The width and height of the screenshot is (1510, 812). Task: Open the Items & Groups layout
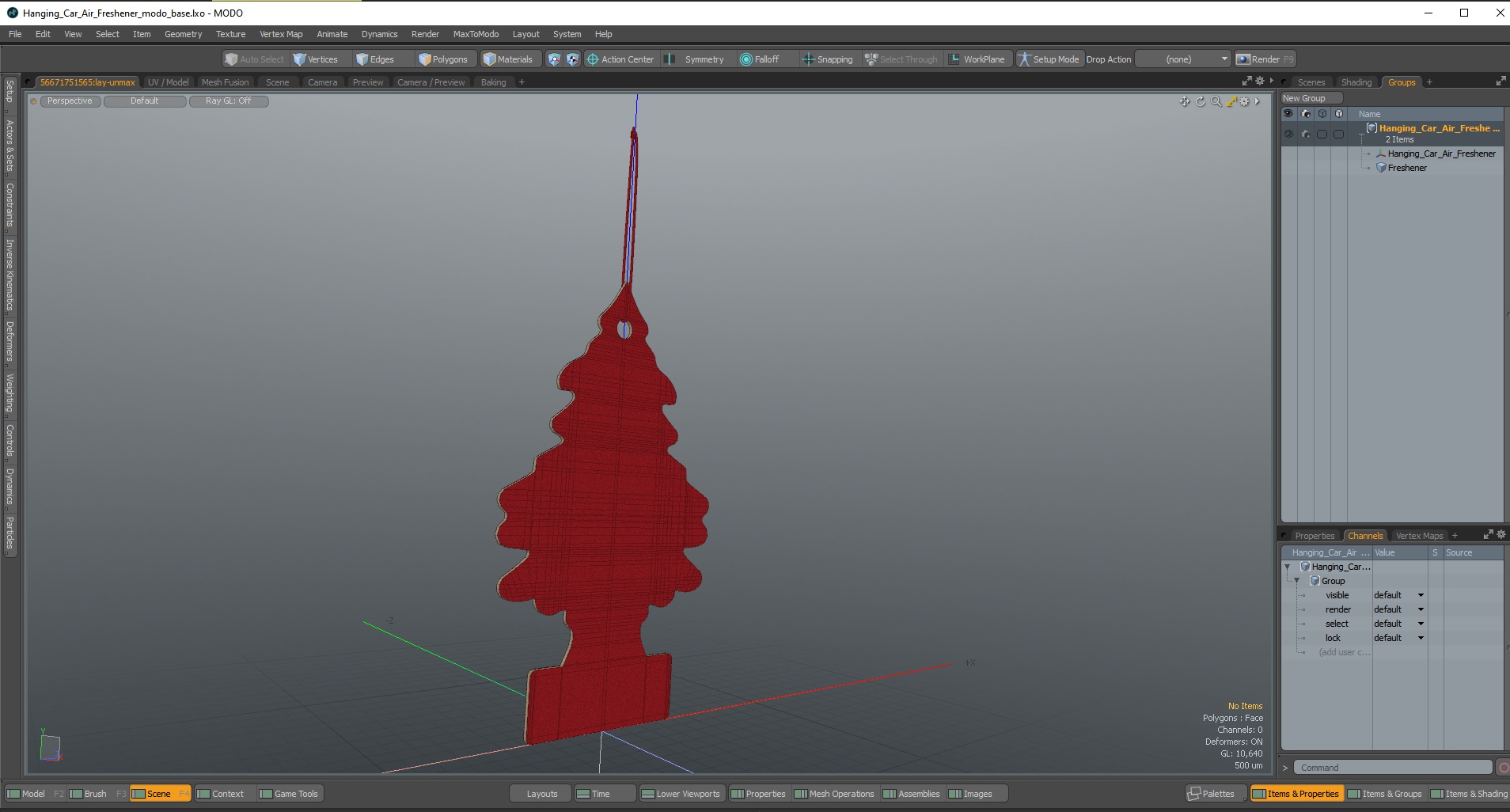[x=1385, y=794]
